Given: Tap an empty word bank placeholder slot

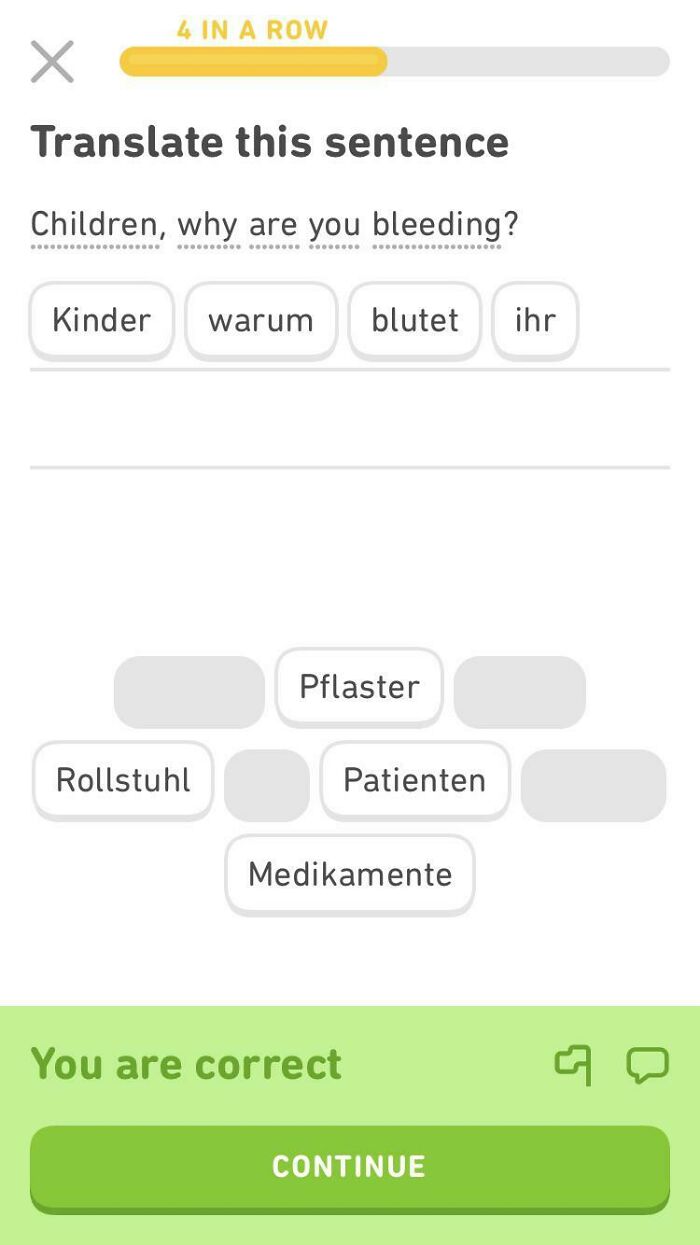Looking at the screenshot, I should tap(188, 691).
